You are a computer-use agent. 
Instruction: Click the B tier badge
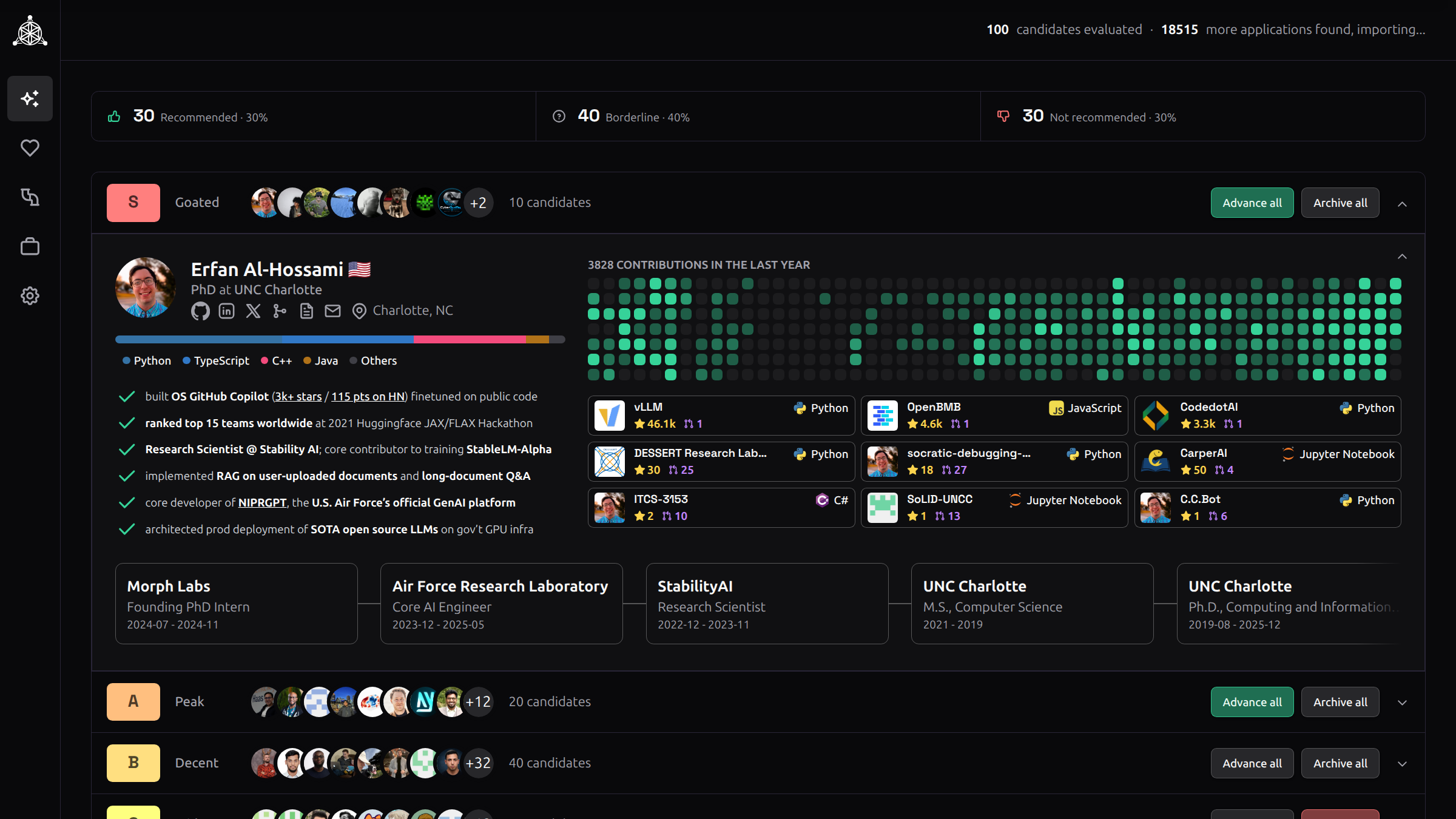(133, 763)
